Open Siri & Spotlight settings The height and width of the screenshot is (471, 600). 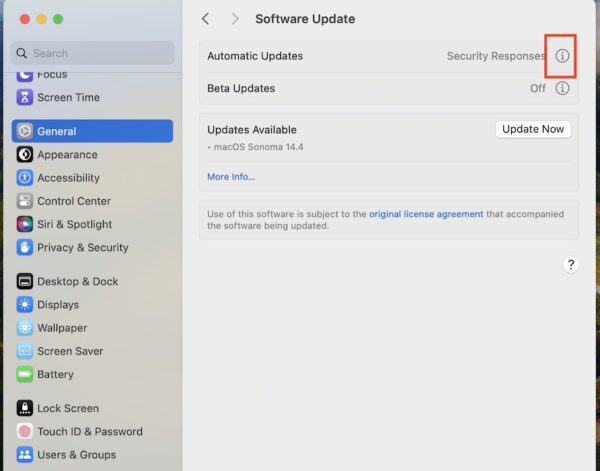click(x=74, y=225)
